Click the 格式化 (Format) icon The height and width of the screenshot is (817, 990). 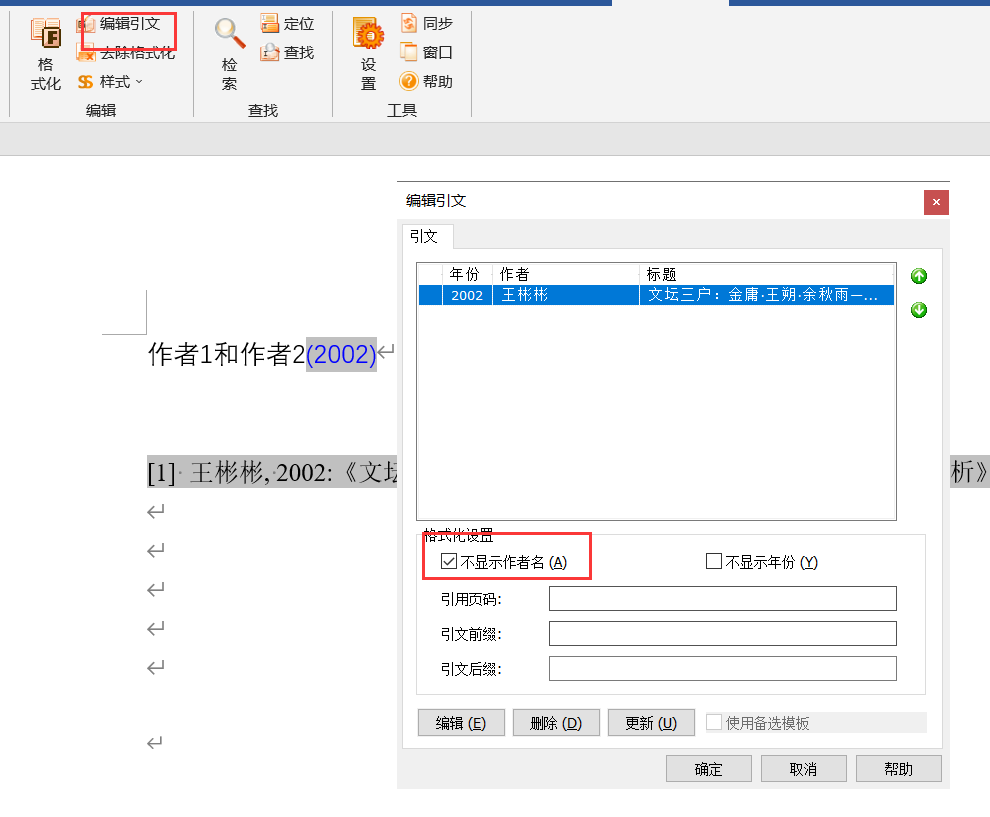point(46,34)
